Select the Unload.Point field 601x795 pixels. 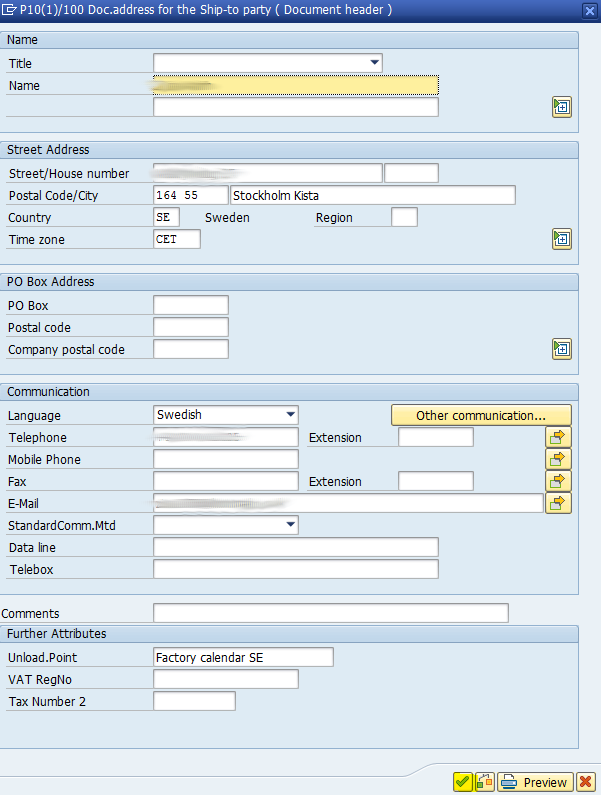[243, 657]
